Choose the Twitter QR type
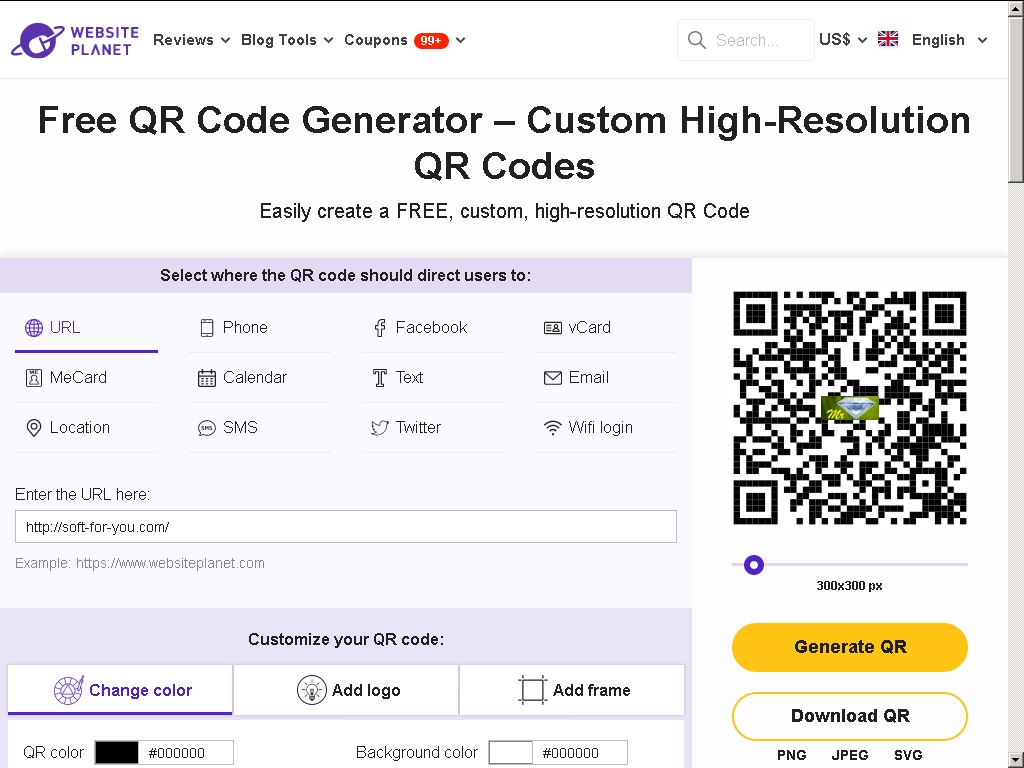This screenshot has height=768, width=1024. coord(432,428)
